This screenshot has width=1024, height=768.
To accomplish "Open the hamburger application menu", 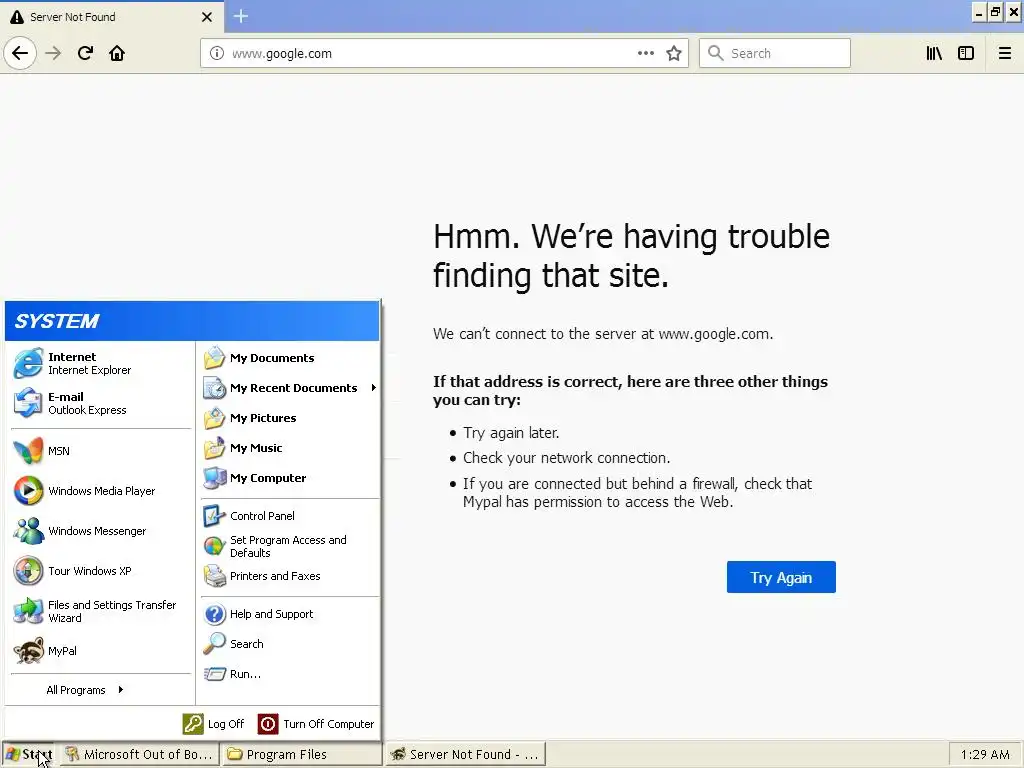I will click(1004, 53).
